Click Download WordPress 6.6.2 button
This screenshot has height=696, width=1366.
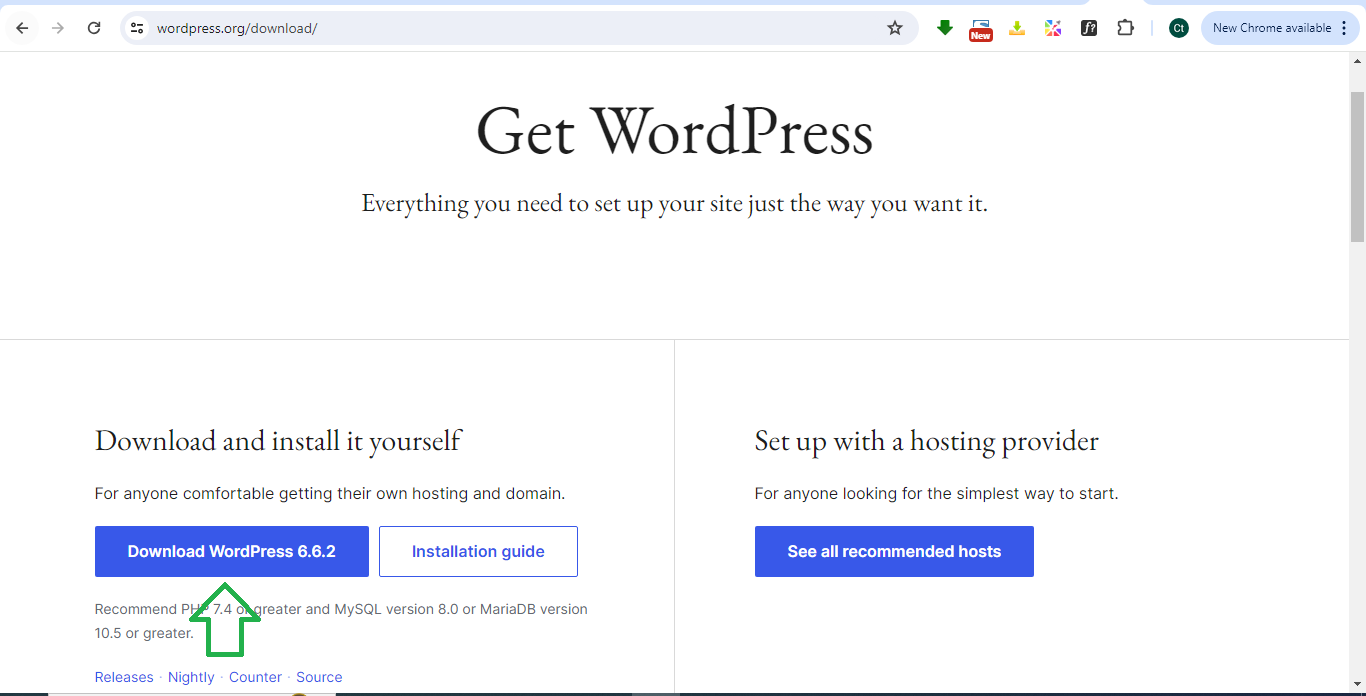[232, 552]
